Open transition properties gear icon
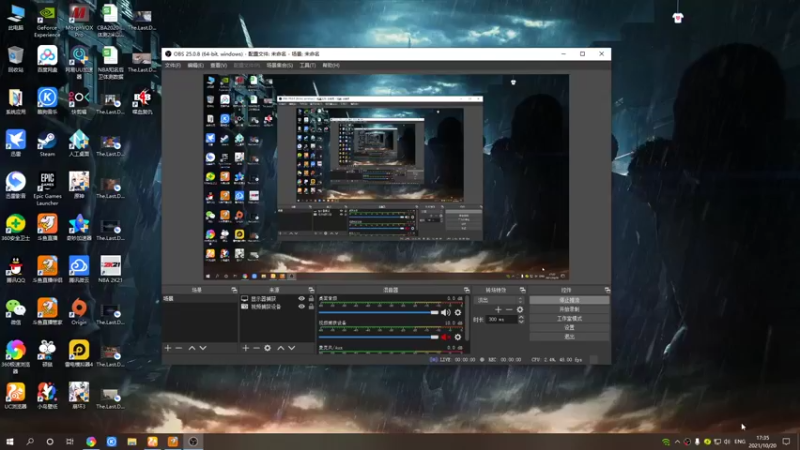This screenshot has width=800, height=450. [x=520, y=310]
